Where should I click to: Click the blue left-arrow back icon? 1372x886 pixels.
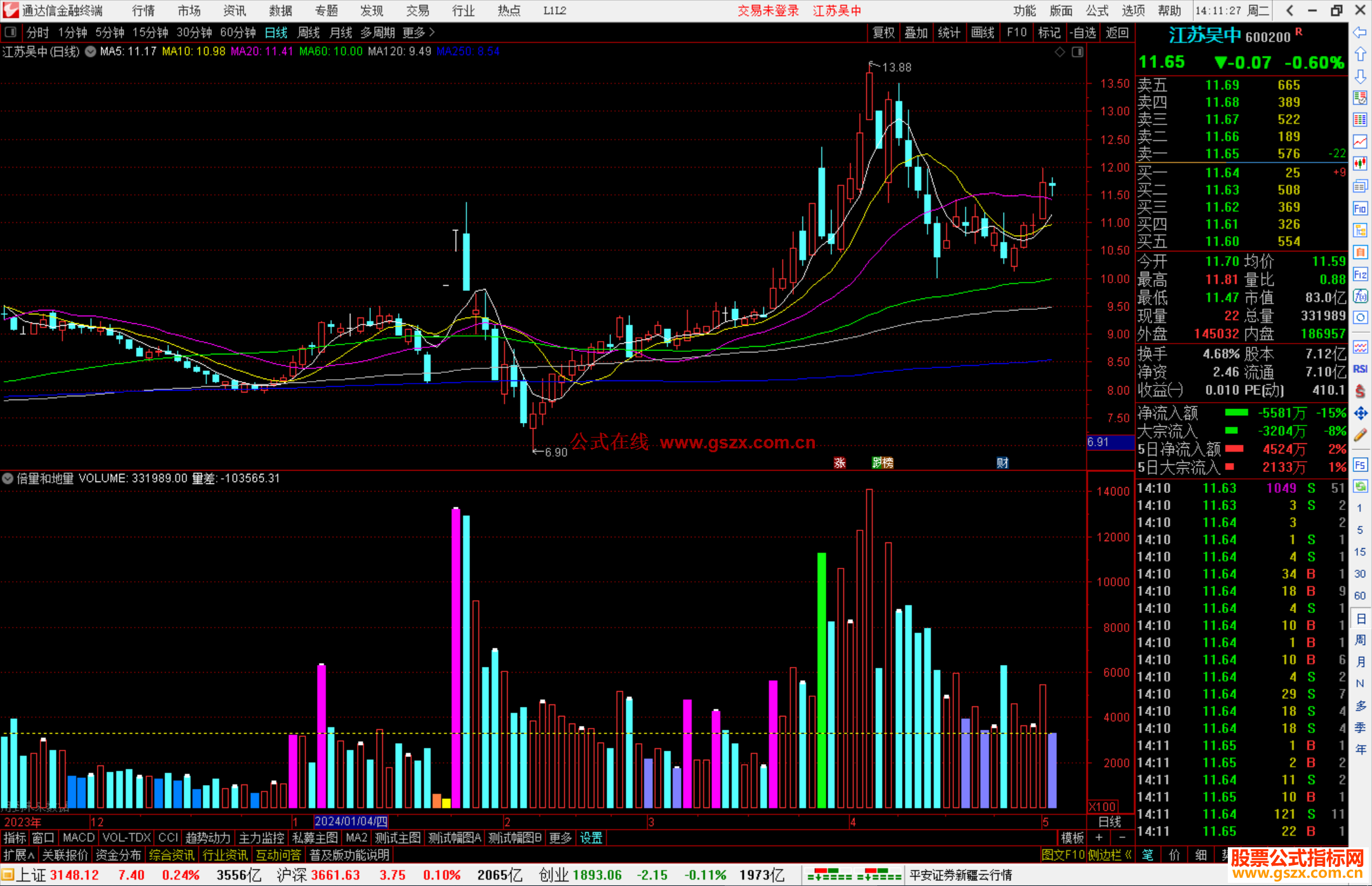coord(1360,32)
